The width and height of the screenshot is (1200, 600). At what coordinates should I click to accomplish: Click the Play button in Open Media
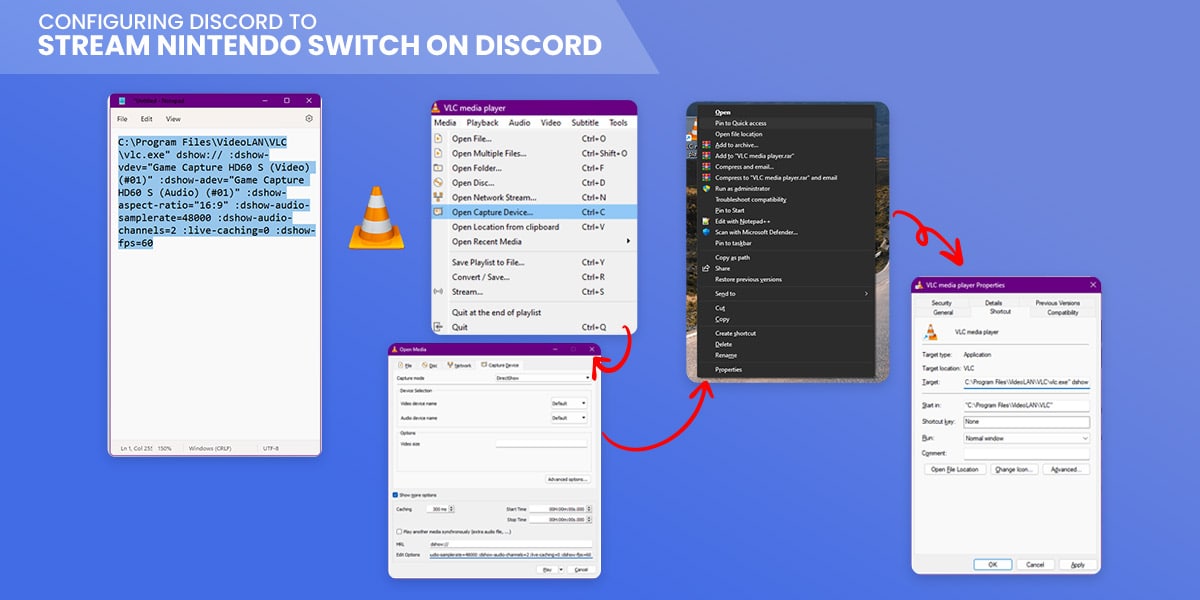pos(545,569)
